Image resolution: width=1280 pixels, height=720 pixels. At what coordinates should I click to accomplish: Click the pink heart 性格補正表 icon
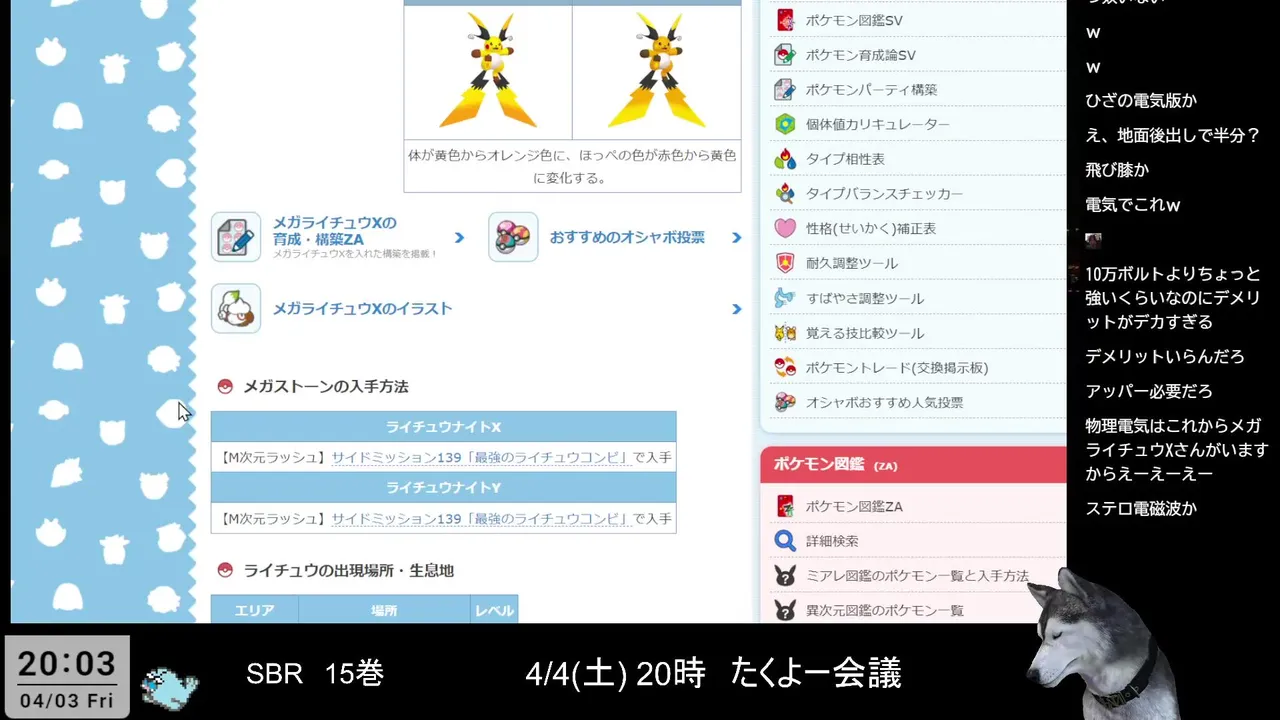[x=785, y=228]
